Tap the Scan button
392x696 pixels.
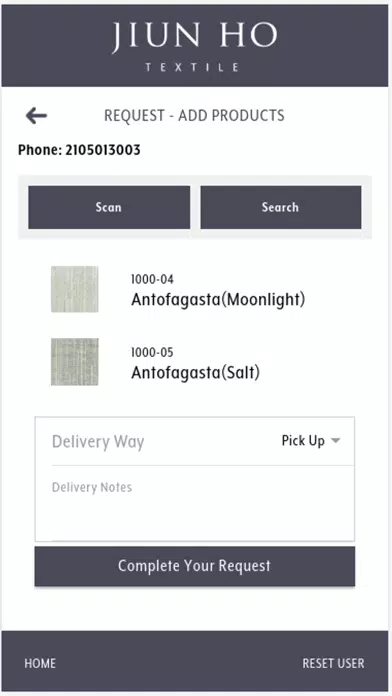pyautogui.click(x=109, y=207)
